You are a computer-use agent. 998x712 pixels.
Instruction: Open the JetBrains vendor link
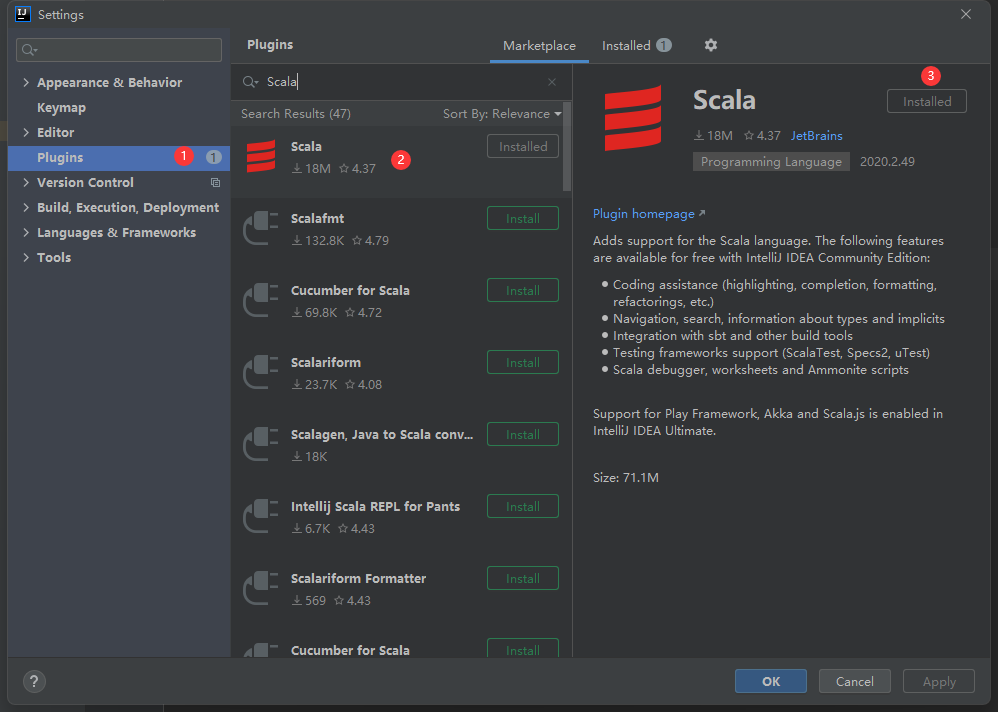817,136
